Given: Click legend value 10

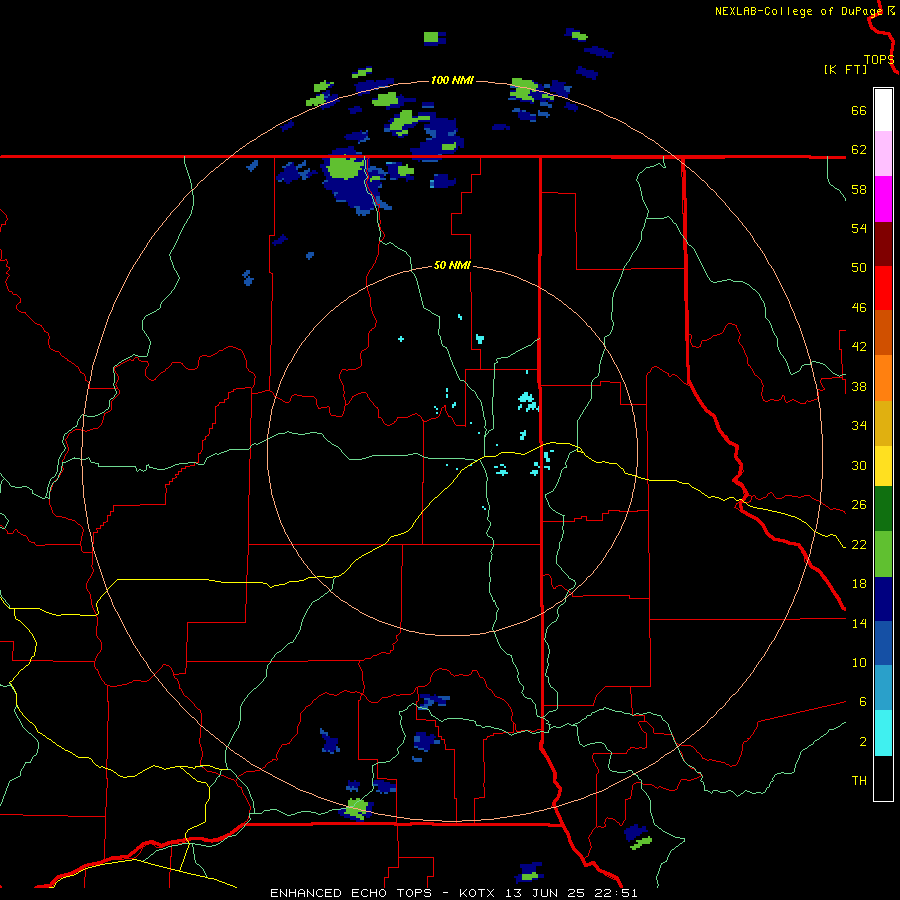Looking at the screenshot, I should [859, 662].
